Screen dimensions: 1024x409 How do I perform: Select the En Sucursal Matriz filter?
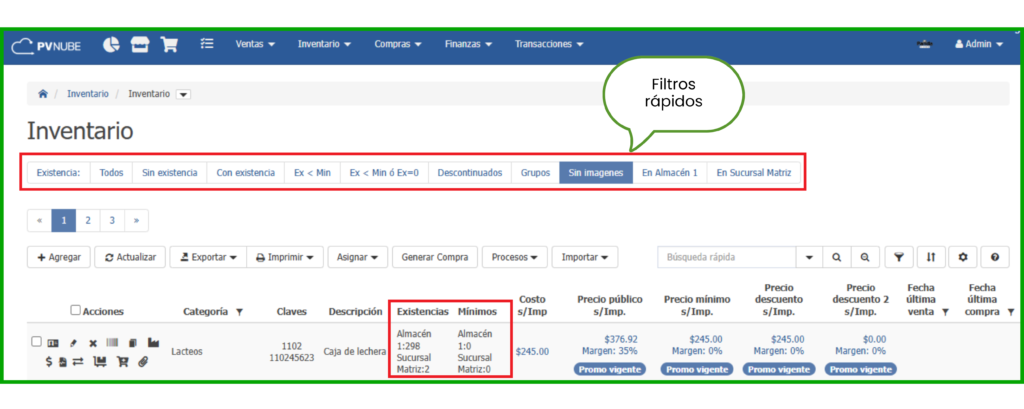pyautogui.click(x=754, y=173)
